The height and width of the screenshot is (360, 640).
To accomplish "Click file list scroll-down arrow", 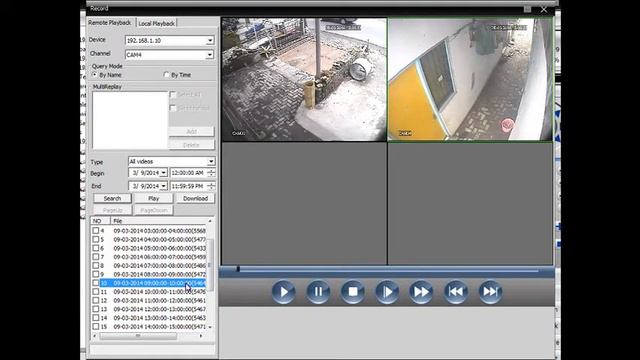I will click(x=210, y=327).
